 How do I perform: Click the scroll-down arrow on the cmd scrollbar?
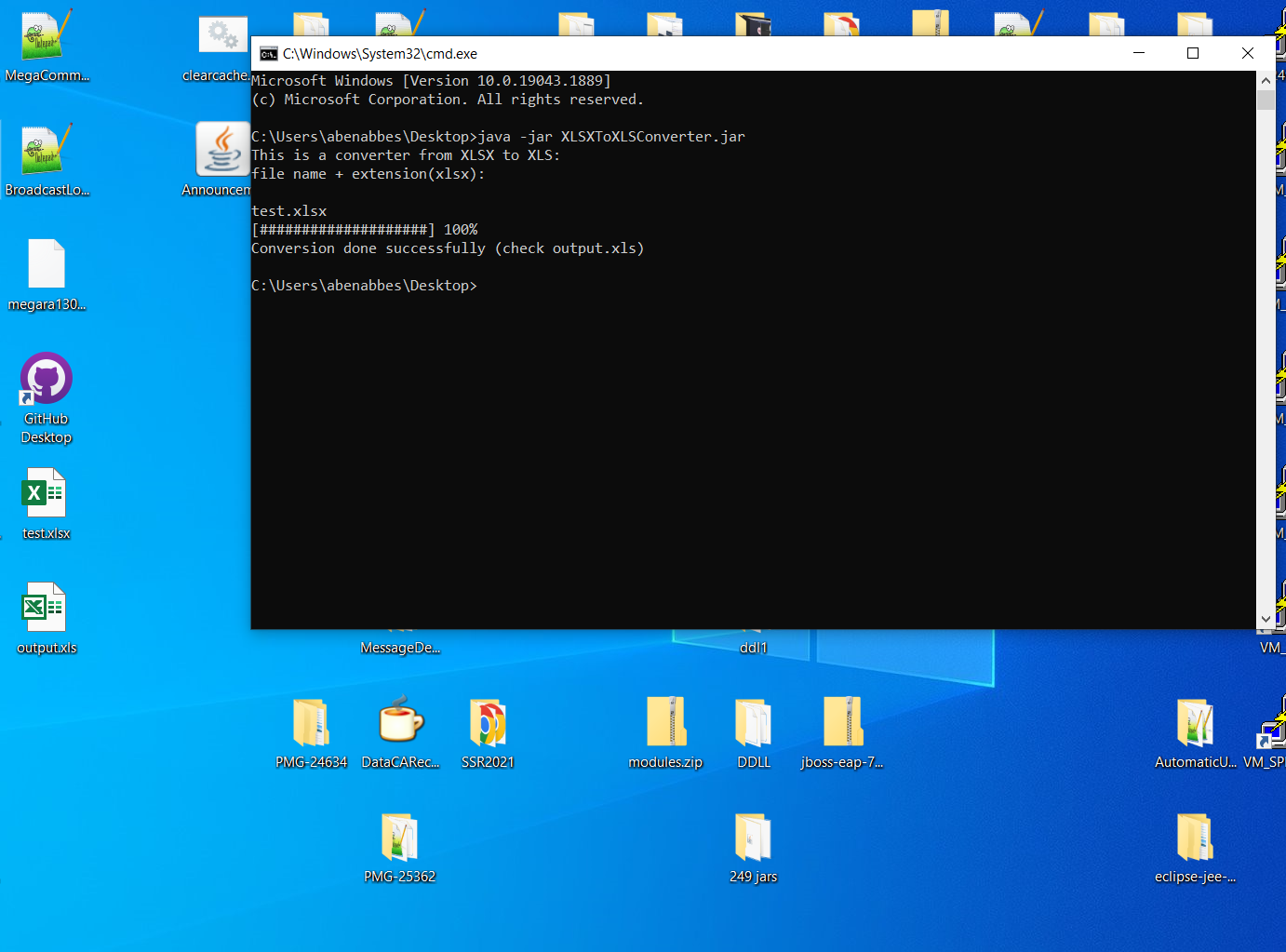coord(1266,618)
